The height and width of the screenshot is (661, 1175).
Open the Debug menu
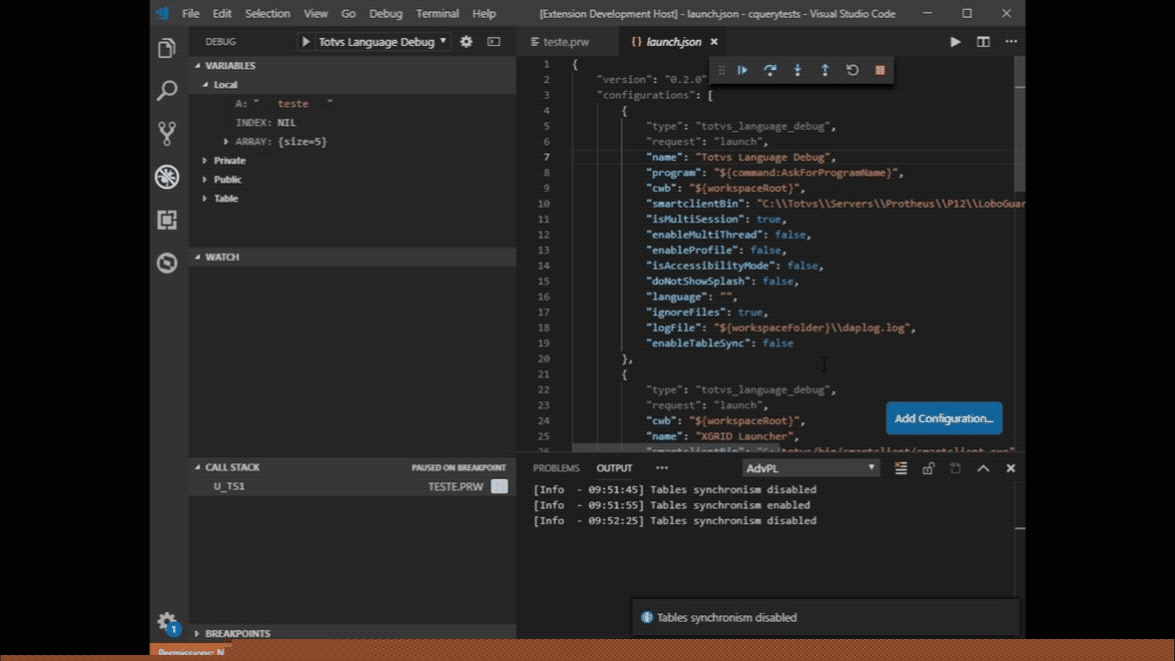(x=386, y=13)
